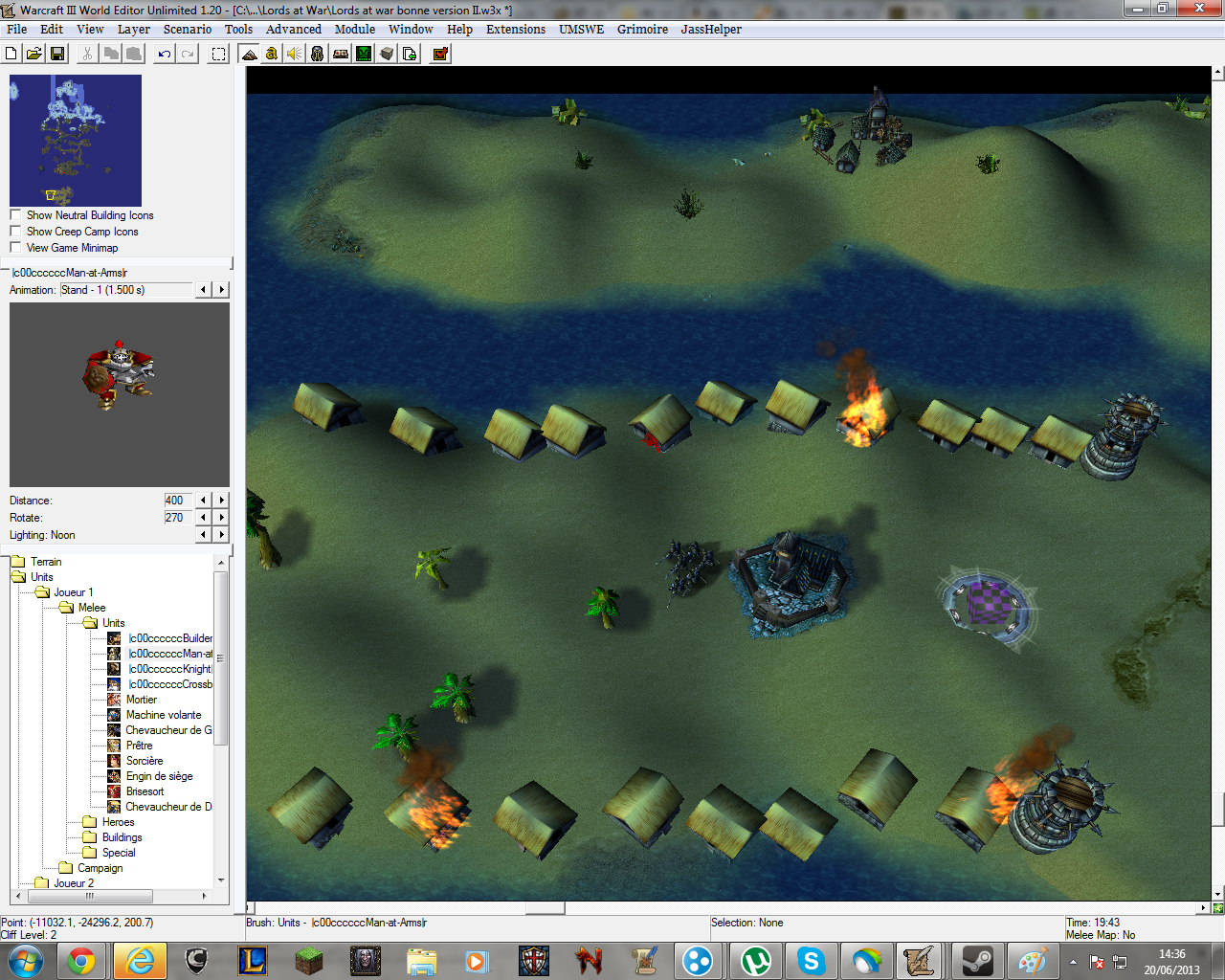1225x980 pixels.
Task: Open the Grimoire menu
Action: click(x=643, y=30)
